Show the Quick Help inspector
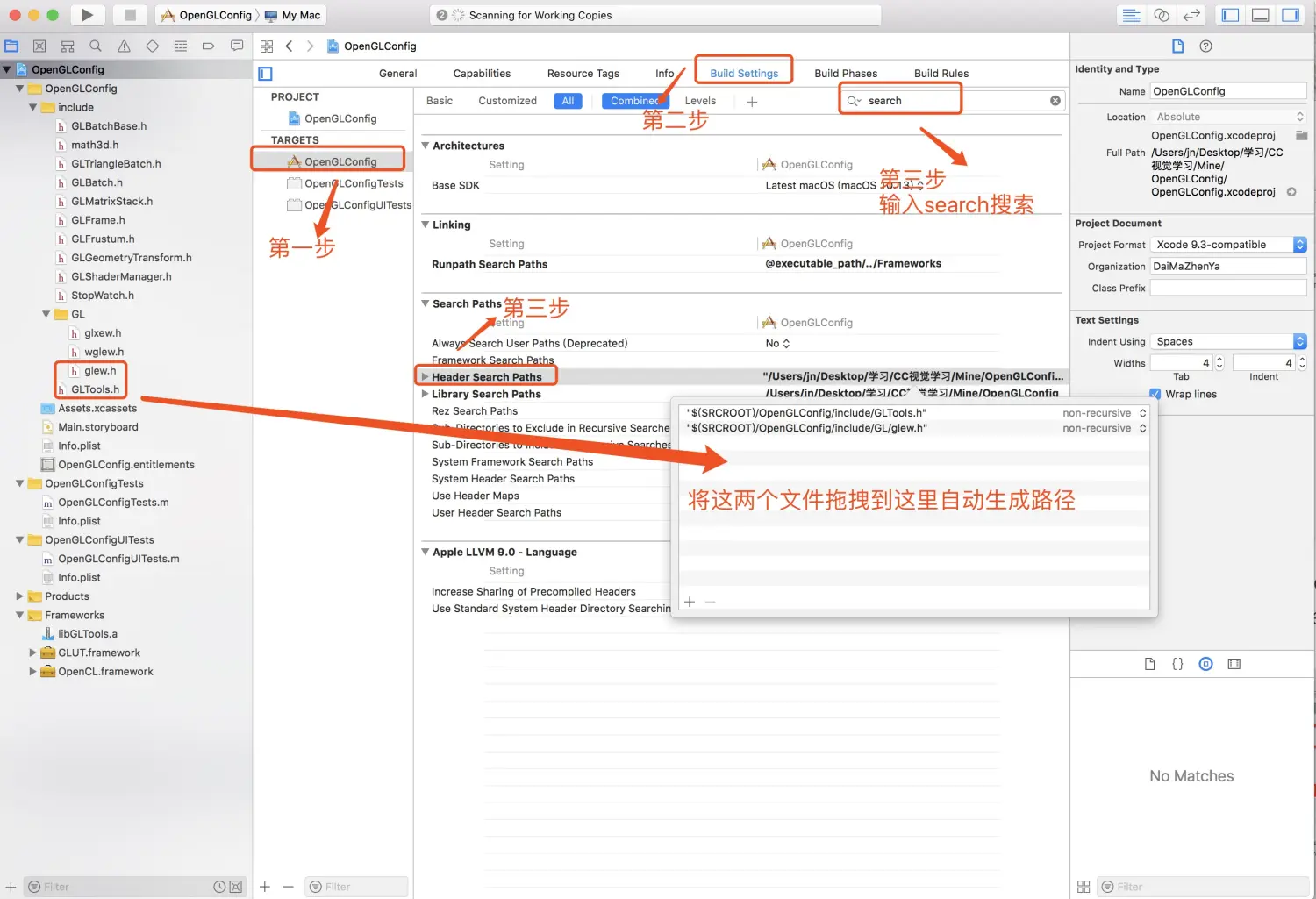This screenshot has width=1316, height=899. pos(1206,46)
